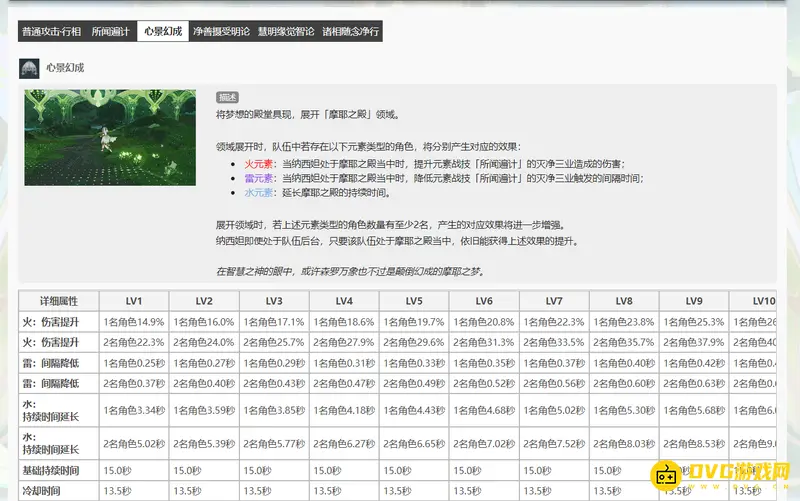
Task: Open the 净善摄受明论 tab
Action: coord(221,32)
